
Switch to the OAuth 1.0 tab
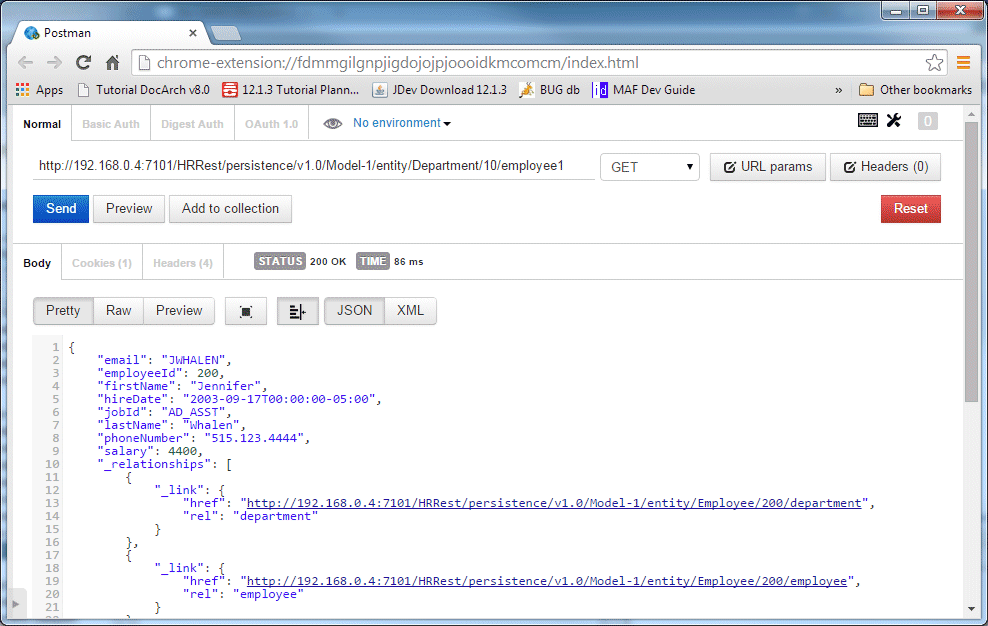point(272,124)
